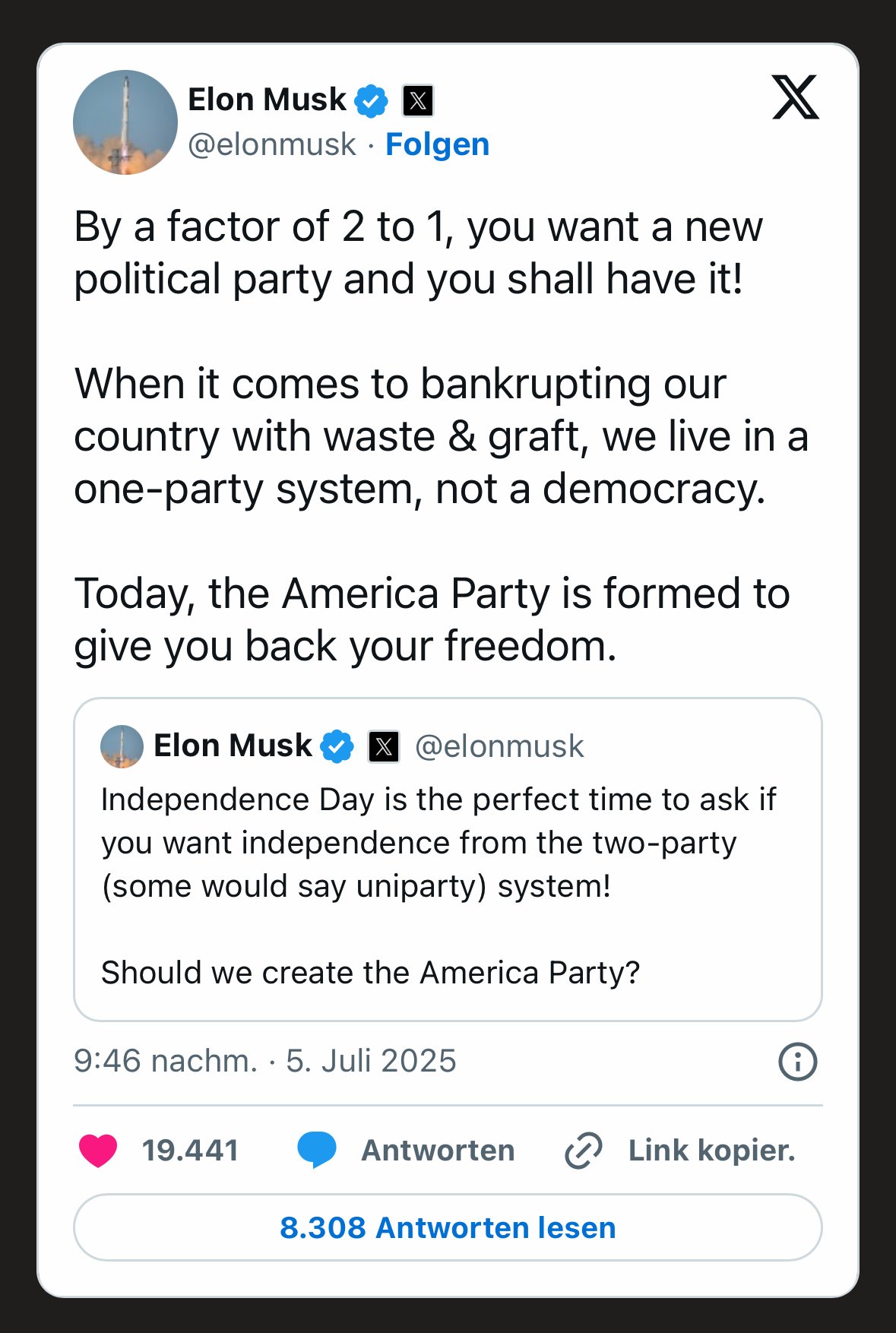Like the tweet with the pink heart icon
Image resolution: width=896 pixels, height=1333 pixels.
98,1150
